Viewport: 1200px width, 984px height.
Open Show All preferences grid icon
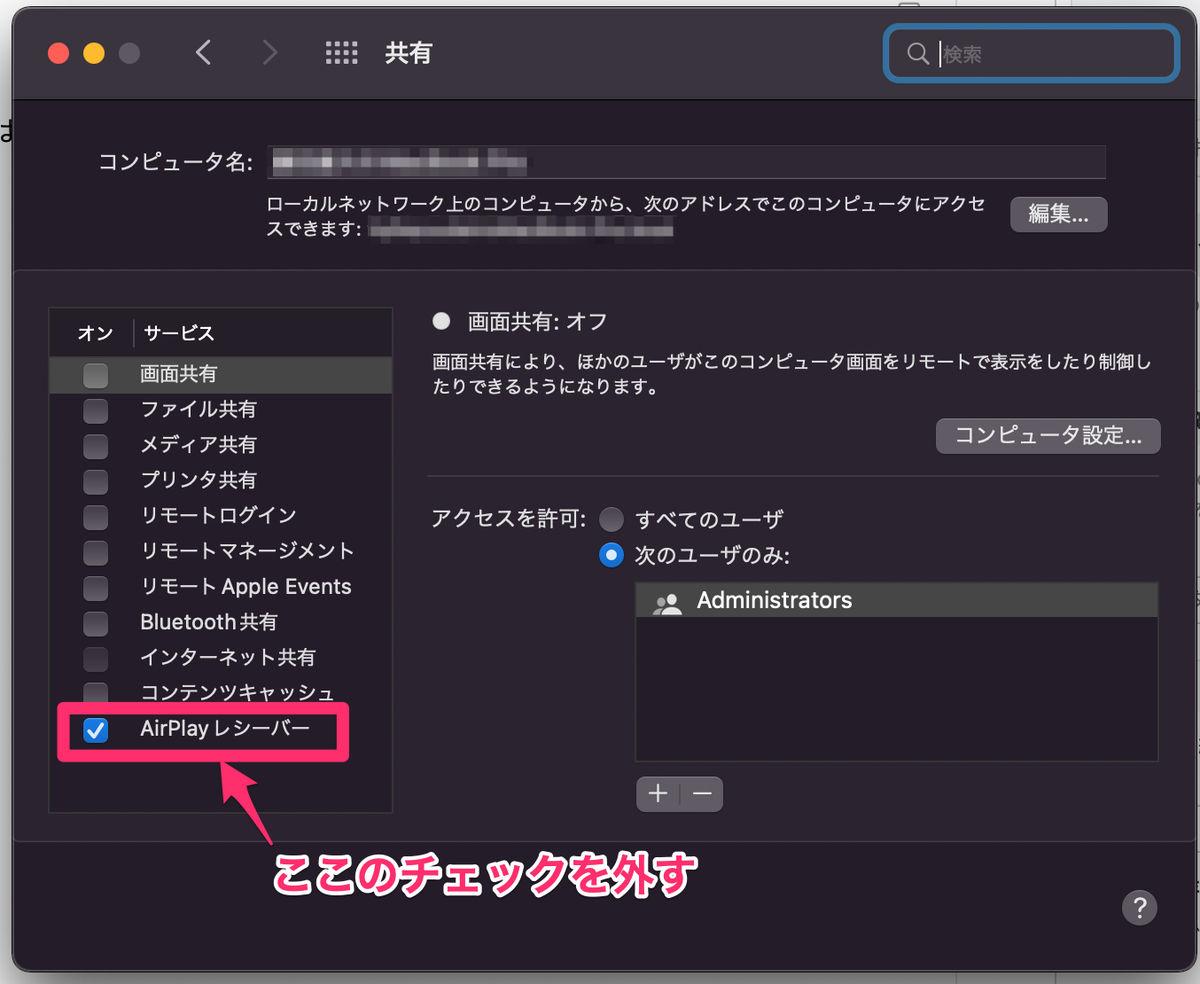(341, 53)
